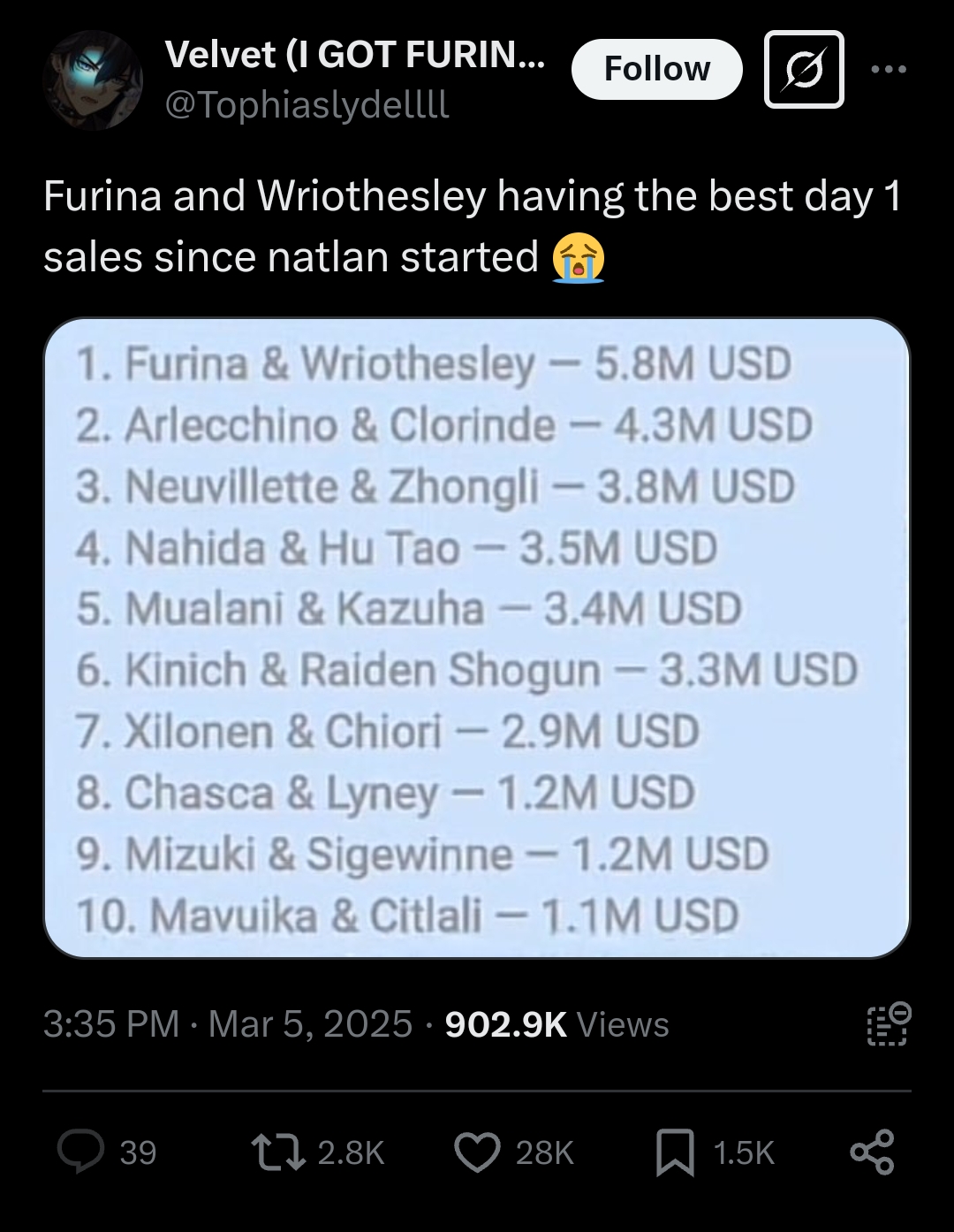Click the tweet text about Furina and Wriothesley
This screenshot has width=954, height=1232.
click(x=473, y=227)
